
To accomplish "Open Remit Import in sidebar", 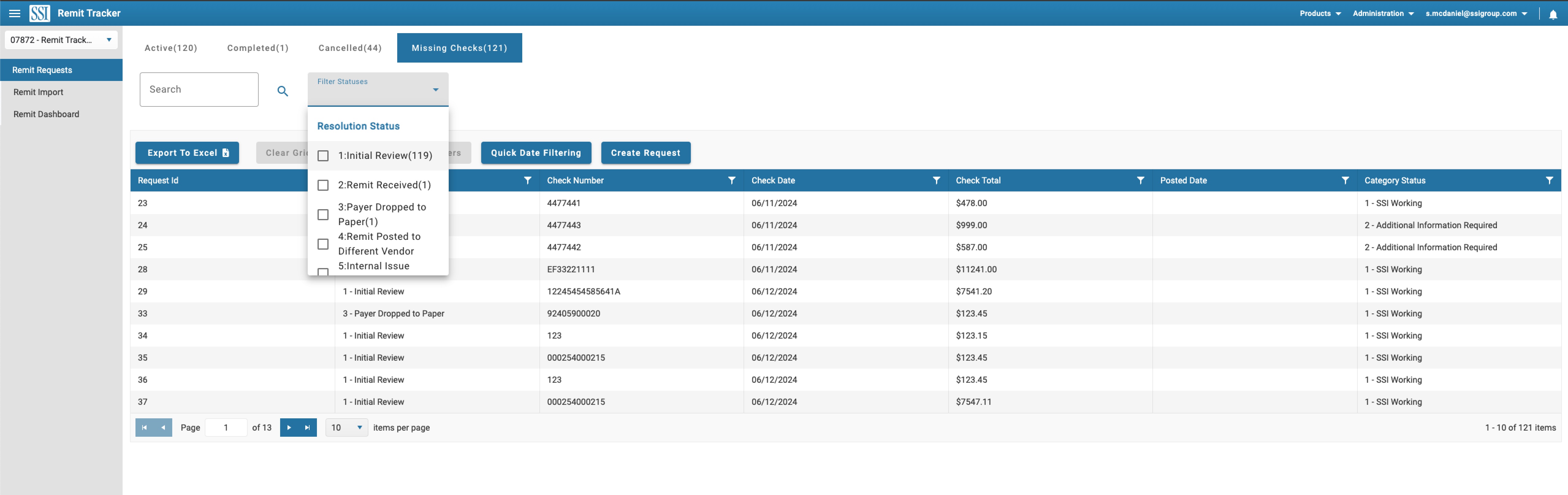I will click(x=61, y=92).
